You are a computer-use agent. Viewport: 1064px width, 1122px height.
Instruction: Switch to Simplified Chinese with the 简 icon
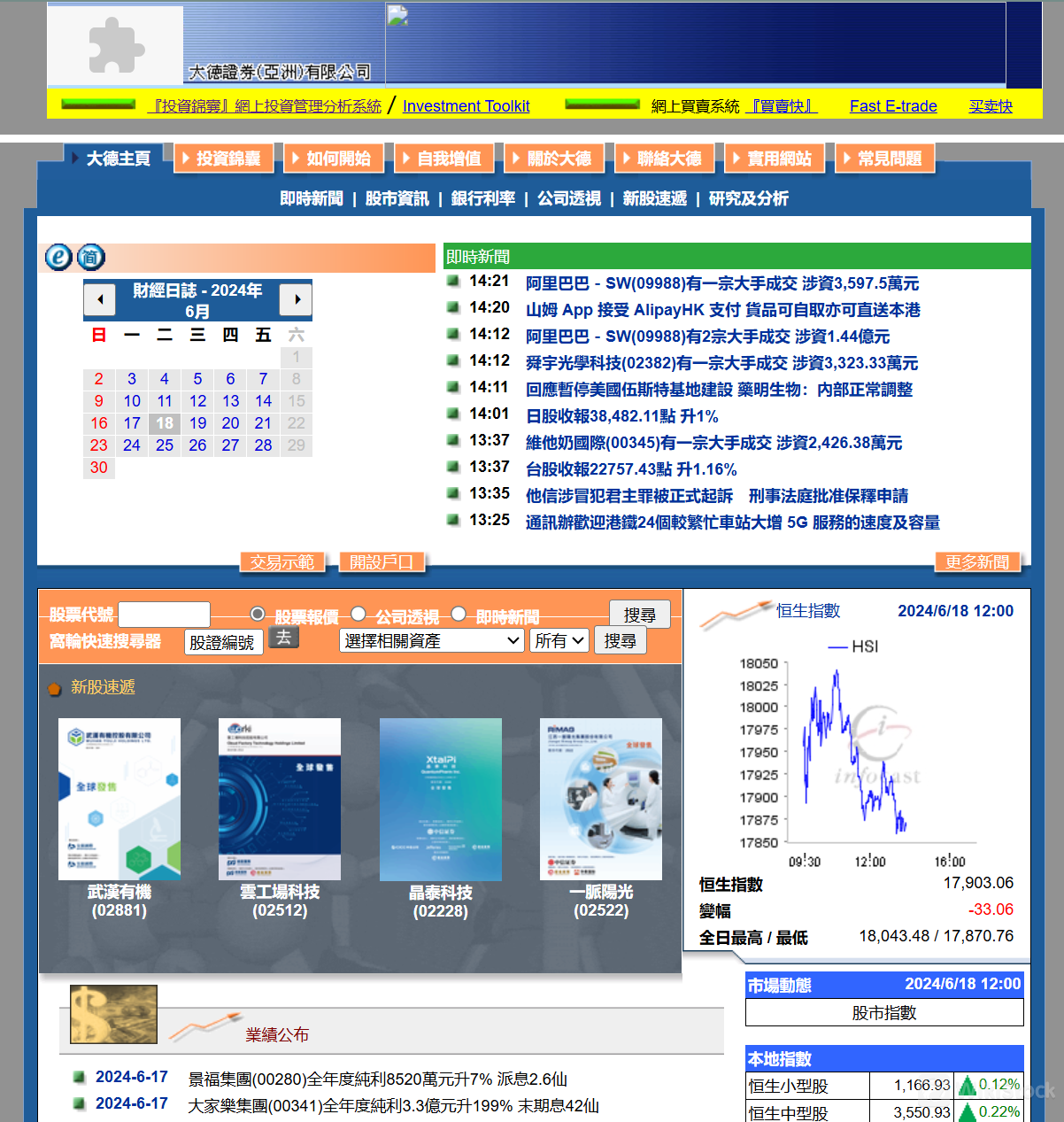(91, 257)
